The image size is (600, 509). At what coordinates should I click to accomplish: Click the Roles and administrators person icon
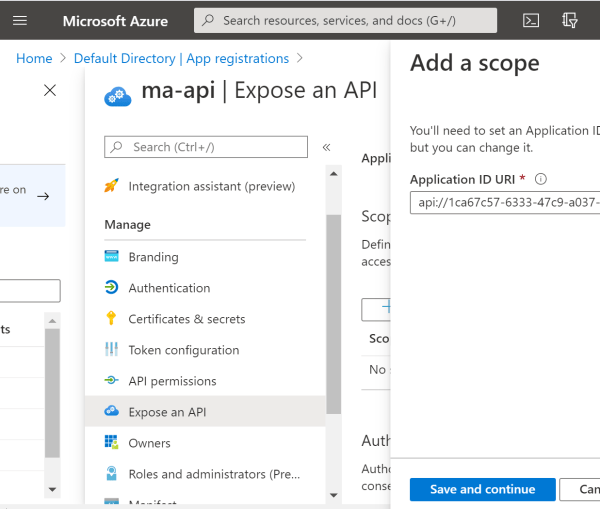pos(111,473)
